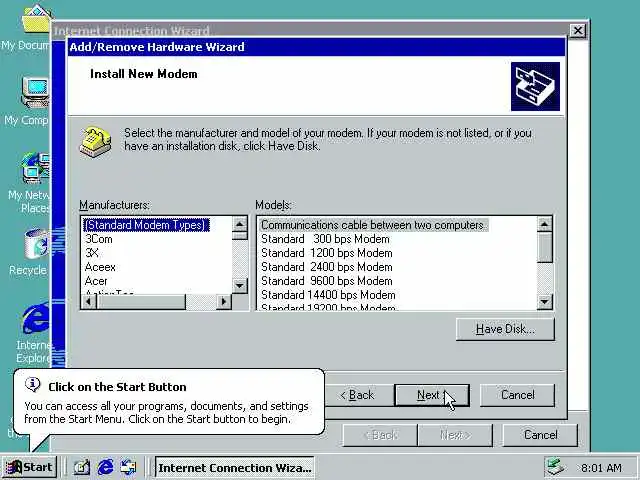Image resolution: width=640 pixels, height=480 pixels.
Task: Click Manufacturers horizontal scrollbar thumb
Action: (x=141, y=302)
